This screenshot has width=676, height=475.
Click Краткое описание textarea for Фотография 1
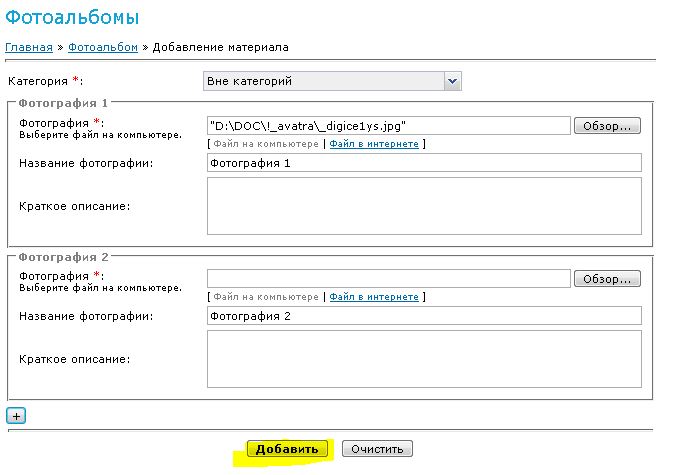click(x=424, y=206)
